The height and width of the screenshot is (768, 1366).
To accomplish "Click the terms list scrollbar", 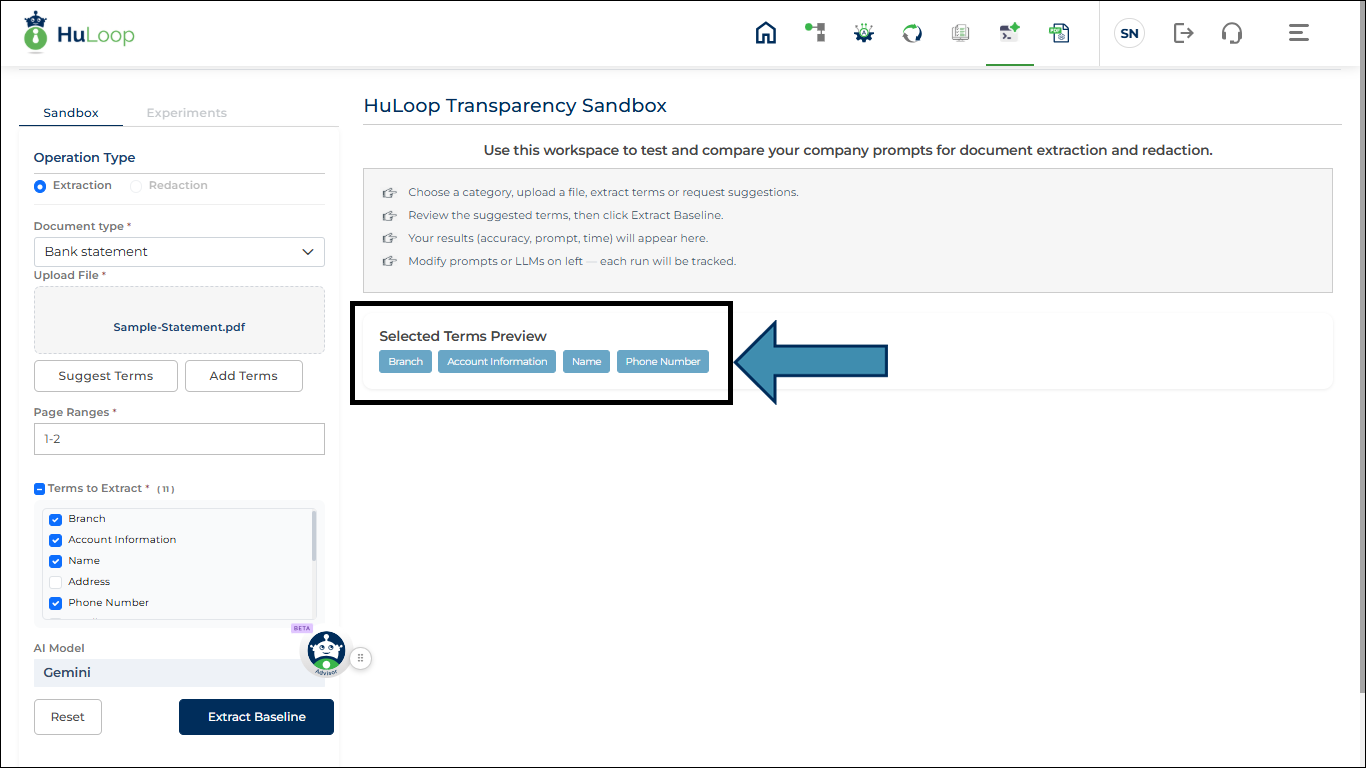I will [314, 535].
